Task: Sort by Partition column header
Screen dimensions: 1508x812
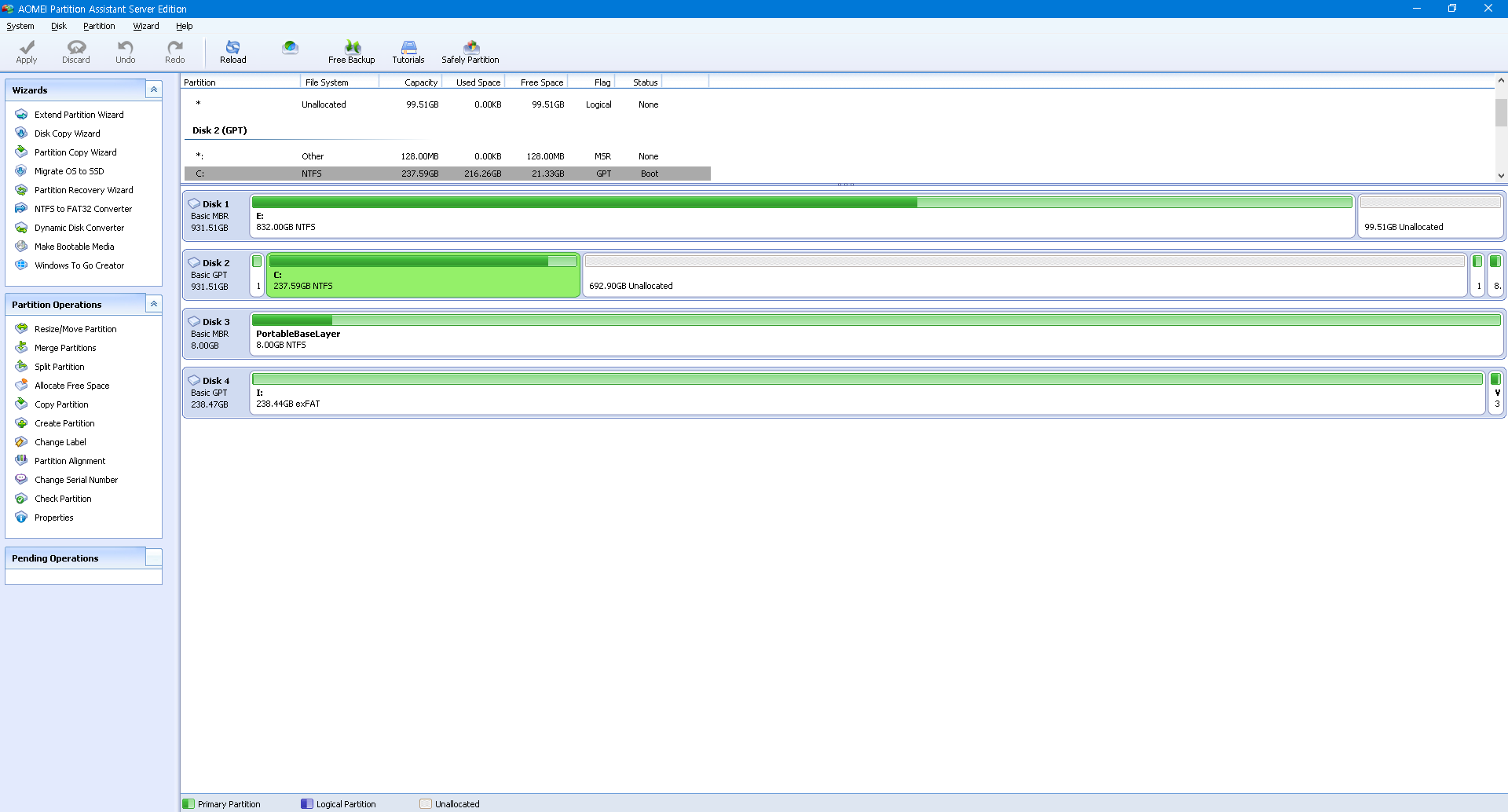Action: [x=240, y=82]
